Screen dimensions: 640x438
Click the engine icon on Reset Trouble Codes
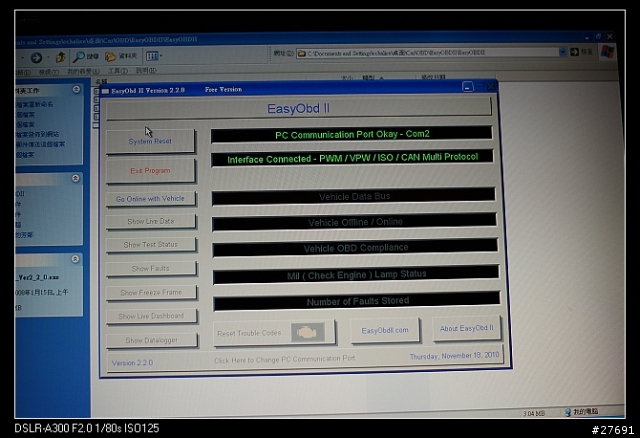point(308,332)
